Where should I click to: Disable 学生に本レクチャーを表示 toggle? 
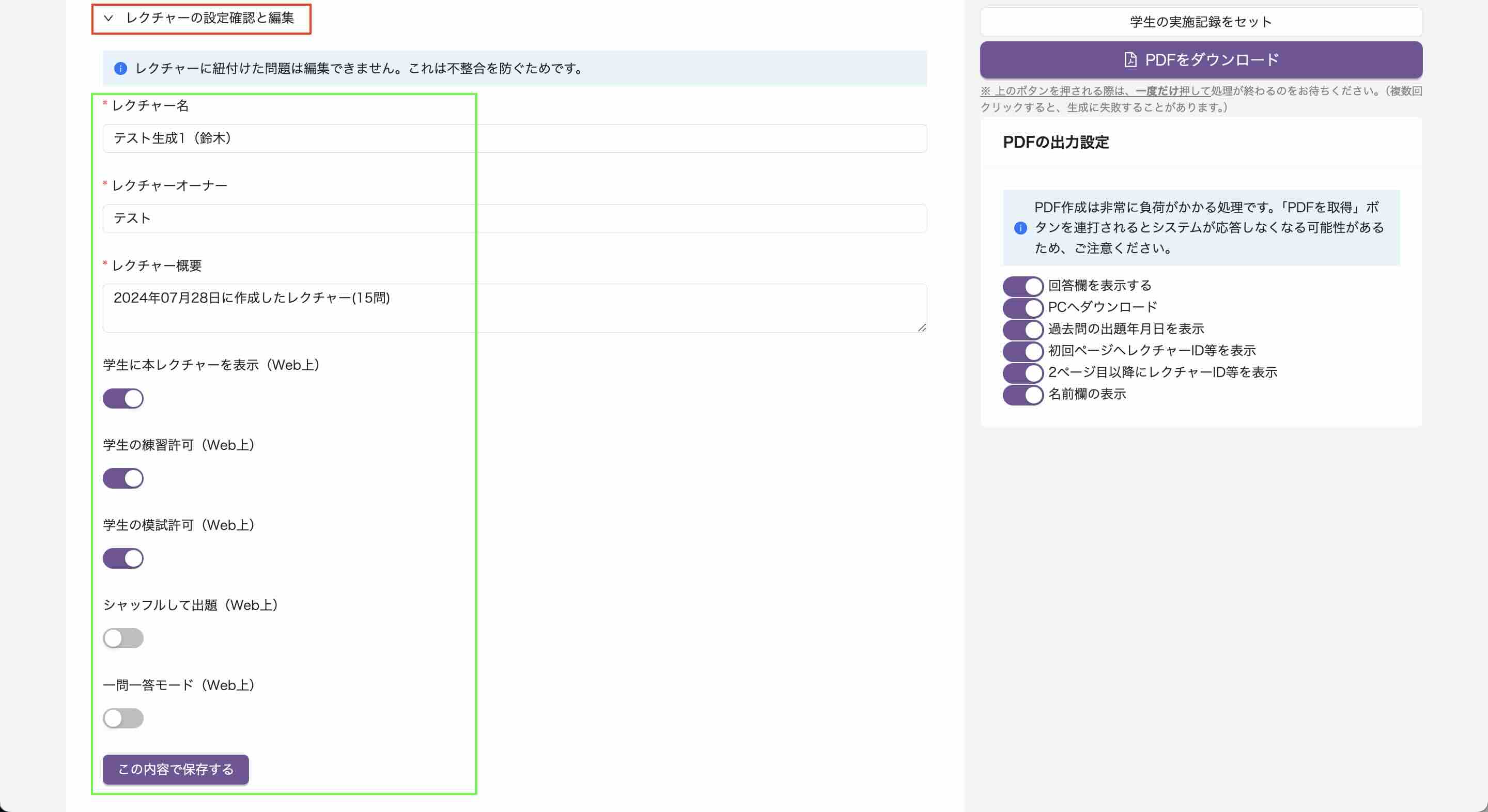123,398
